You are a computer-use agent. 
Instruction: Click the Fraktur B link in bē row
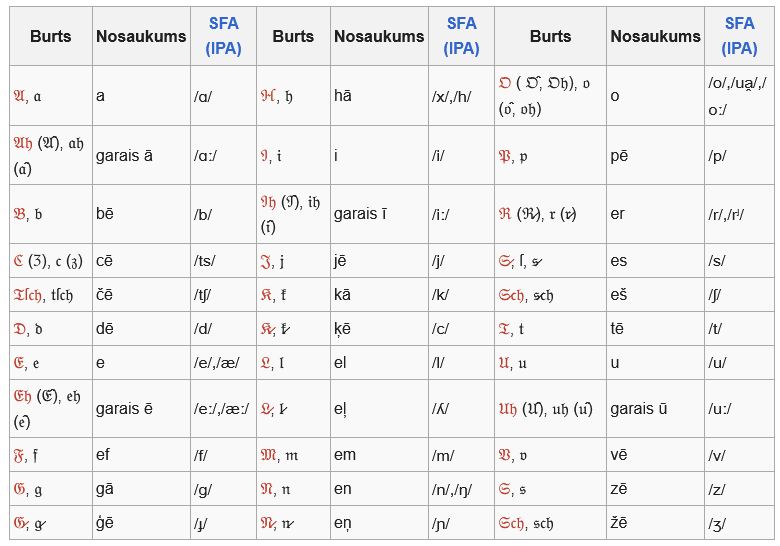tap(19, 213)
